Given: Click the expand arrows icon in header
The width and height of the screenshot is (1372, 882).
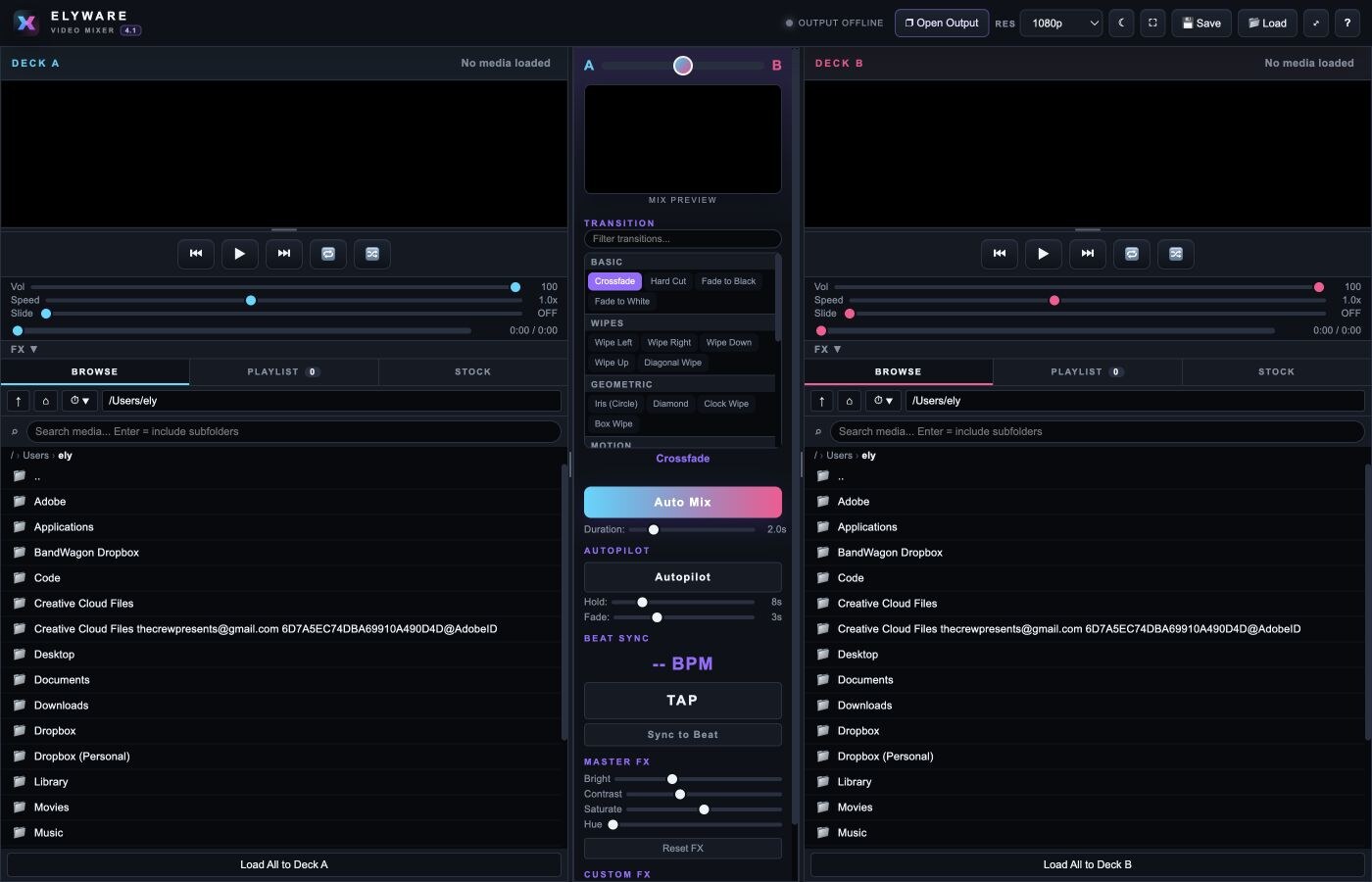Looking at the screenshot, I should pos(1316,23).
